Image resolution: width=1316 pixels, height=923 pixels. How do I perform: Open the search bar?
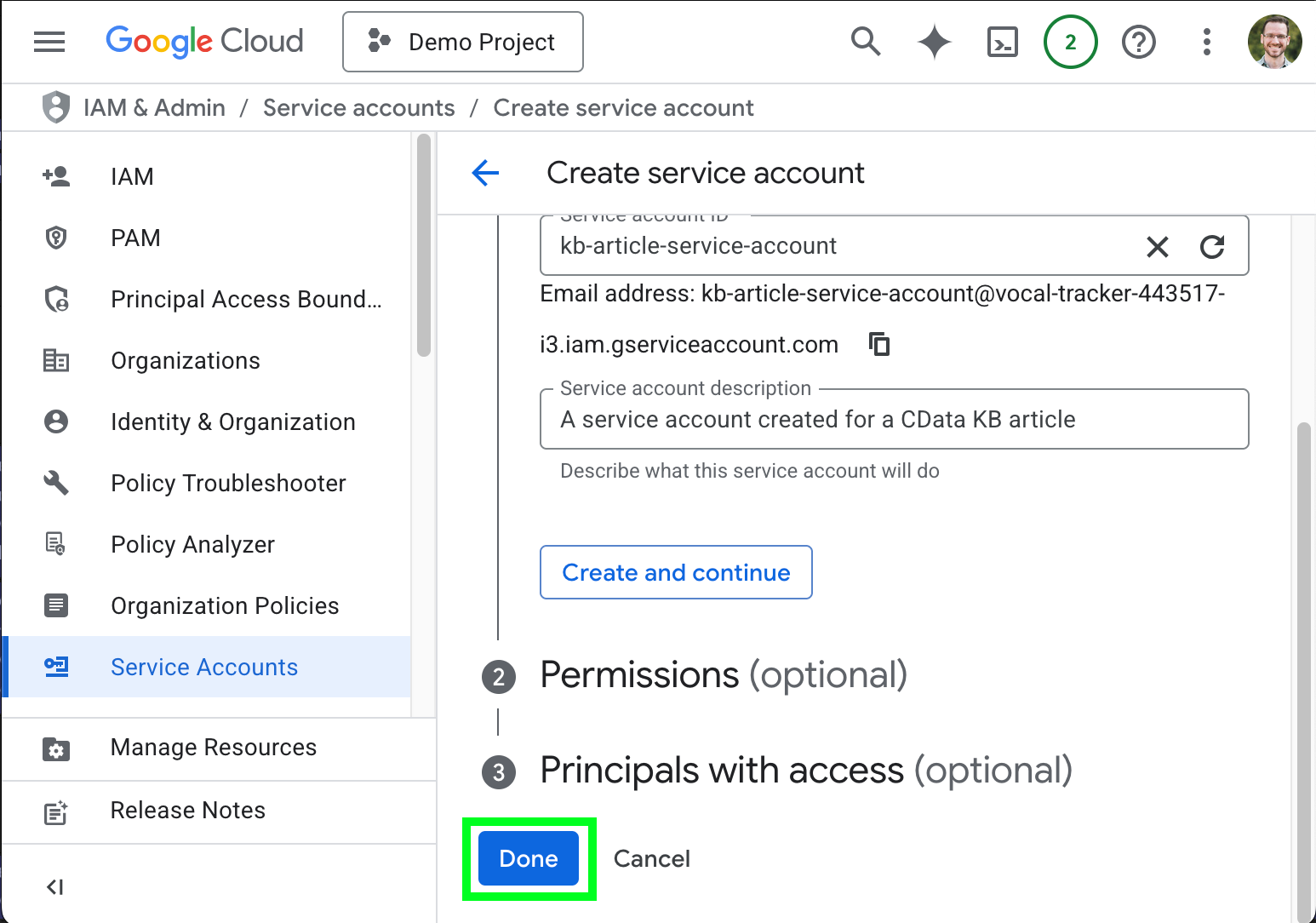(x=866, y=41)
